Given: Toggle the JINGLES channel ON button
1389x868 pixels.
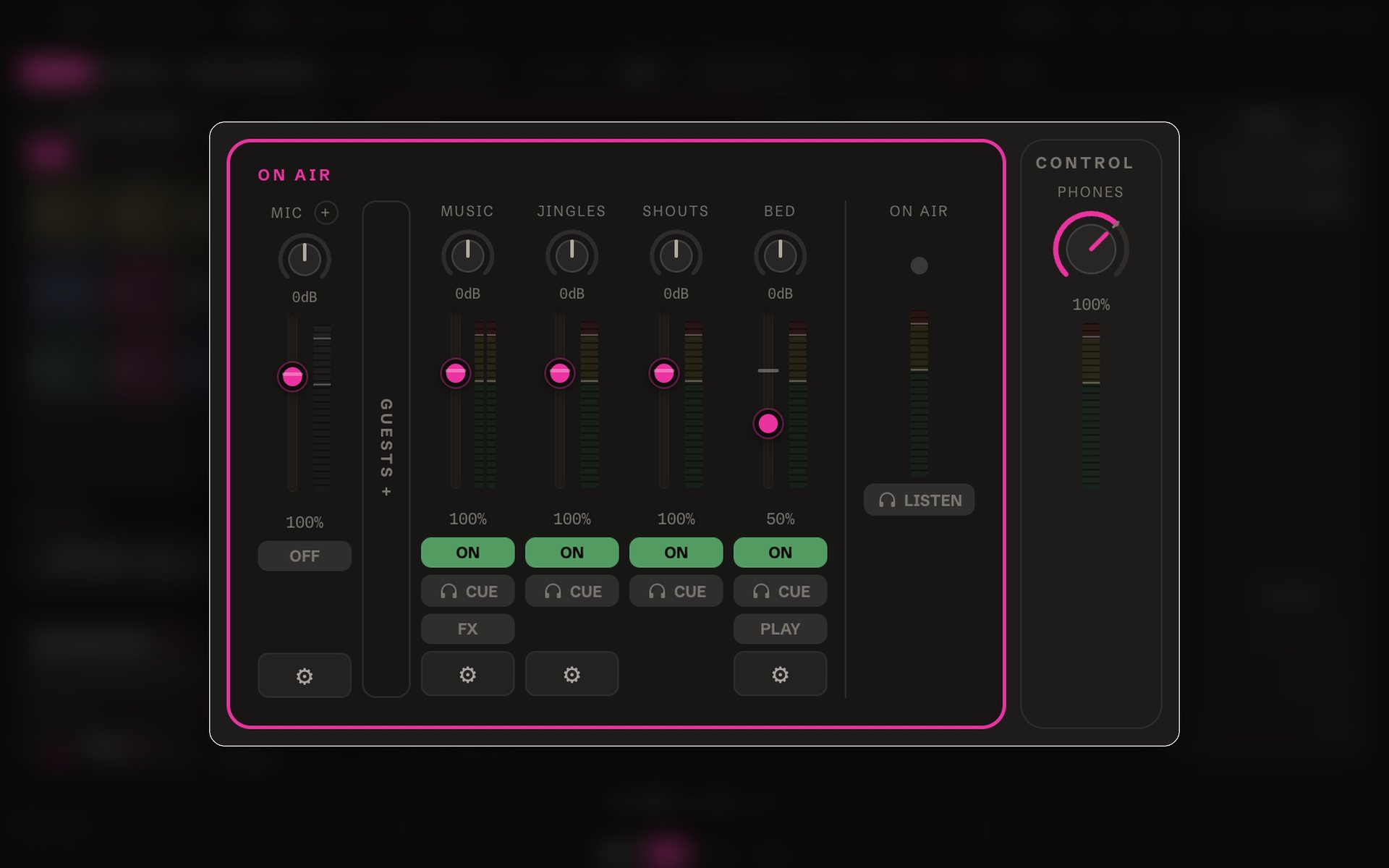Looking at the screenshot, I should click(x=572, y=553).
